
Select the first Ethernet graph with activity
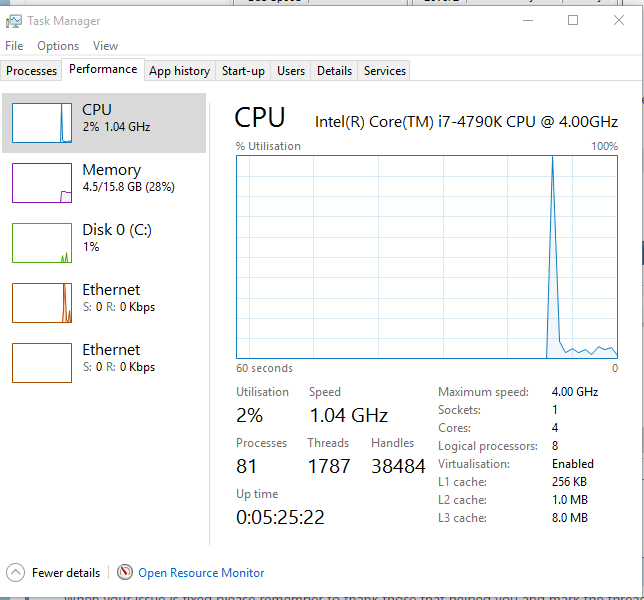click(x=42, y=303)
